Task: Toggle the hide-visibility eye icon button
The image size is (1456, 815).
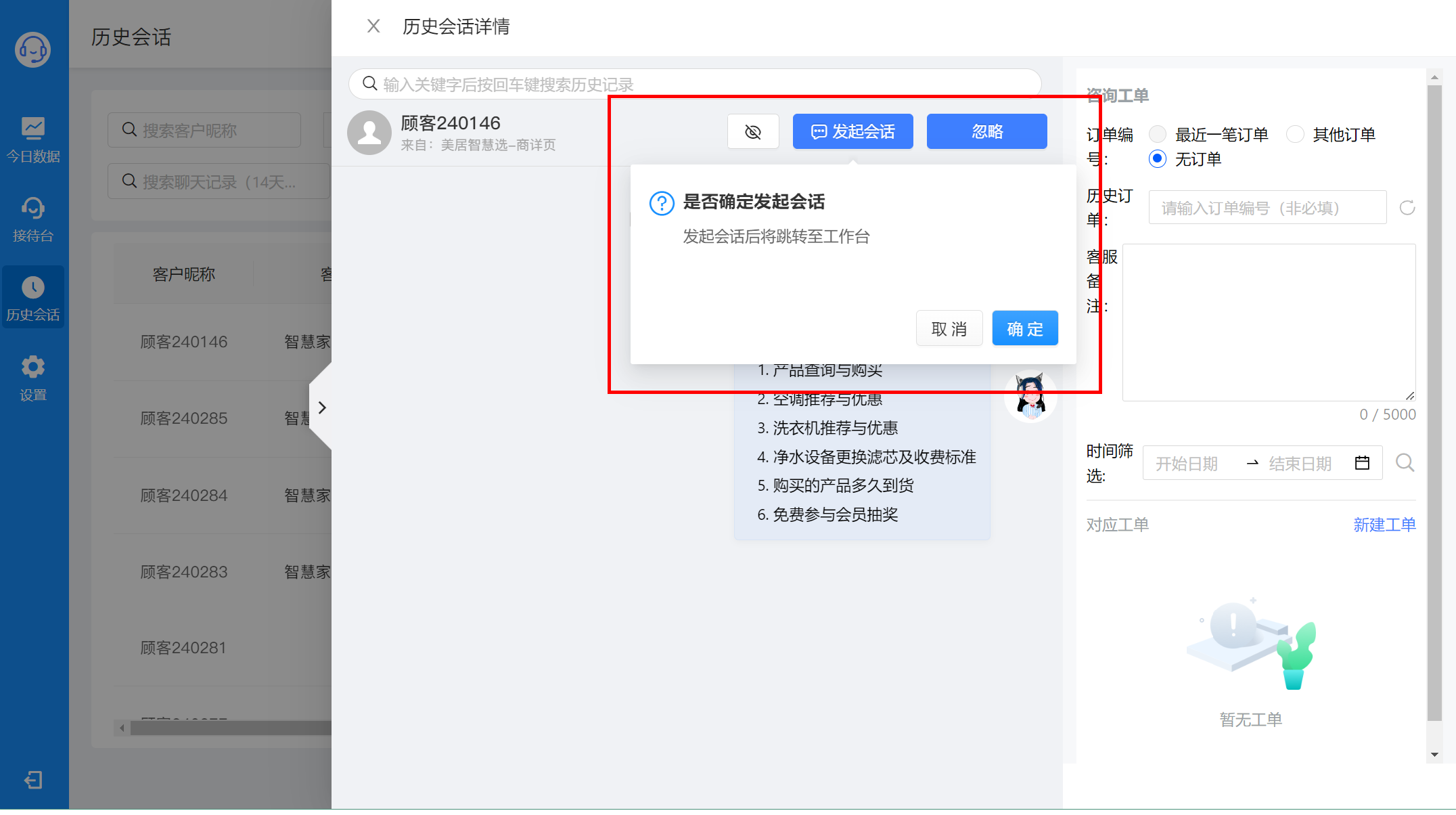Action: click(x=753, y=131)
